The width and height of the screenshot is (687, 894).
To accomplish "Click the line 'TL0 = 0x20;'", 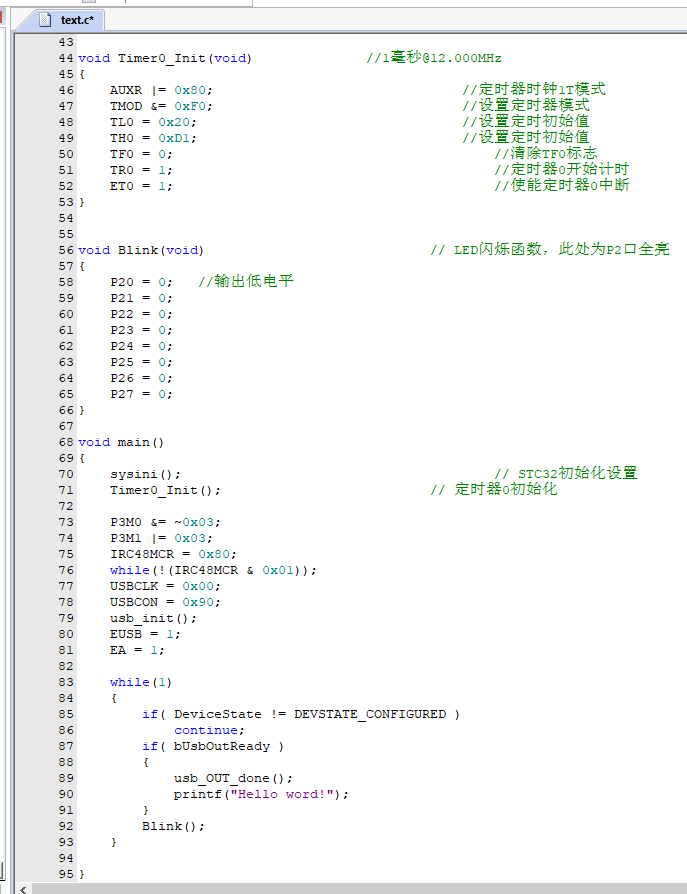I will click(153, 122).
